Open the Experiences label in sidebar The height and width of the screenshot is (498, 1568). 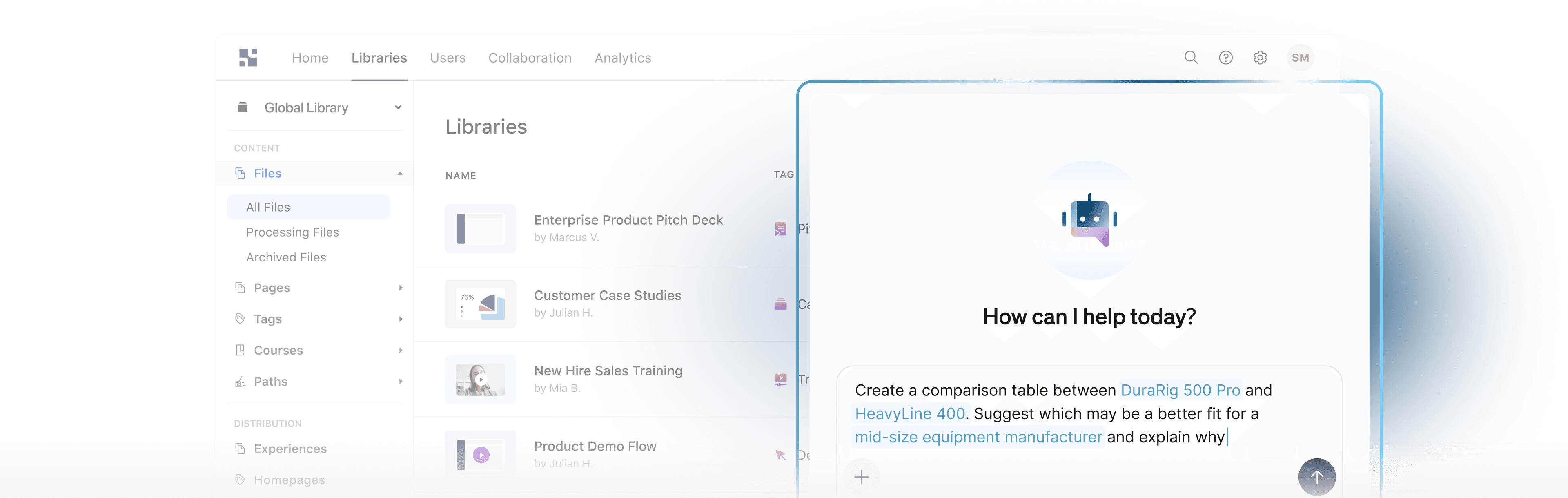290,449
